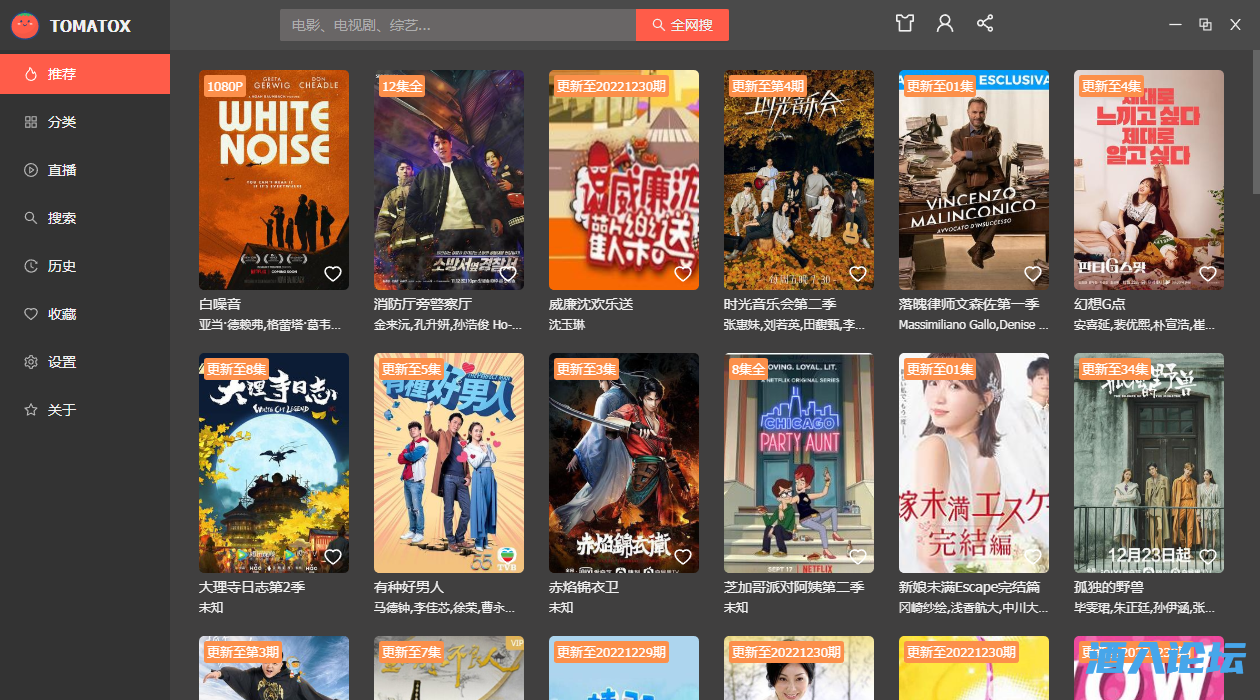Favorite White Noise with heart icon

(333, 274)
